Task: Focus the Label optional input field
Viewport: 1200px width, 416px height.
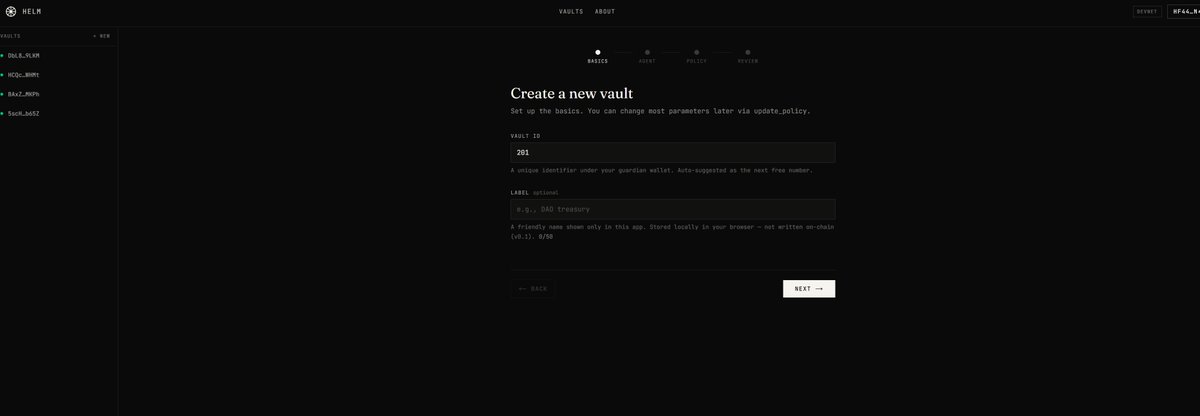Action: pyautogui.click(x=673, y=209)
